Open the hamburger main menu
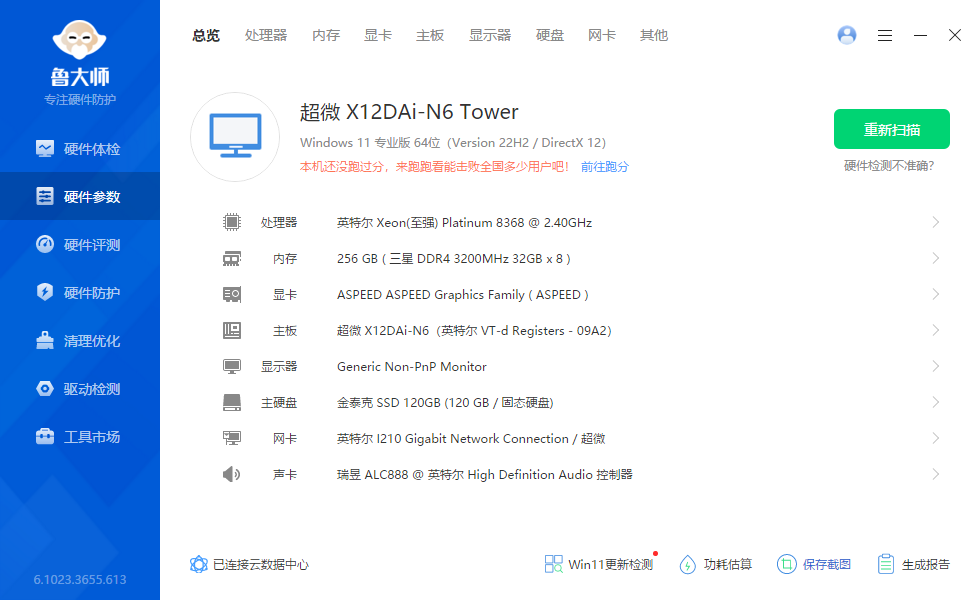Image resolution: width=980 pixels, height=600 pixels. click(885, 36)
